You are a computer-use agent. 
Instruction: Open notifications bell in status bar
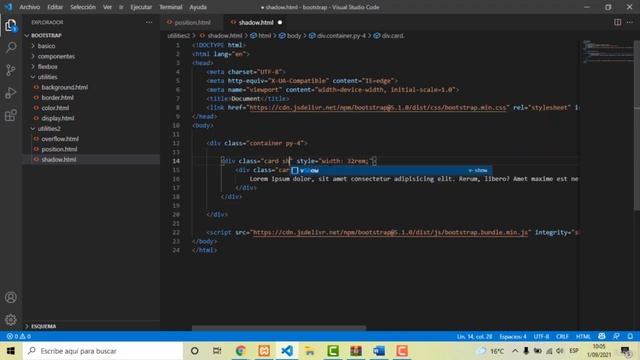coord(630,336)
